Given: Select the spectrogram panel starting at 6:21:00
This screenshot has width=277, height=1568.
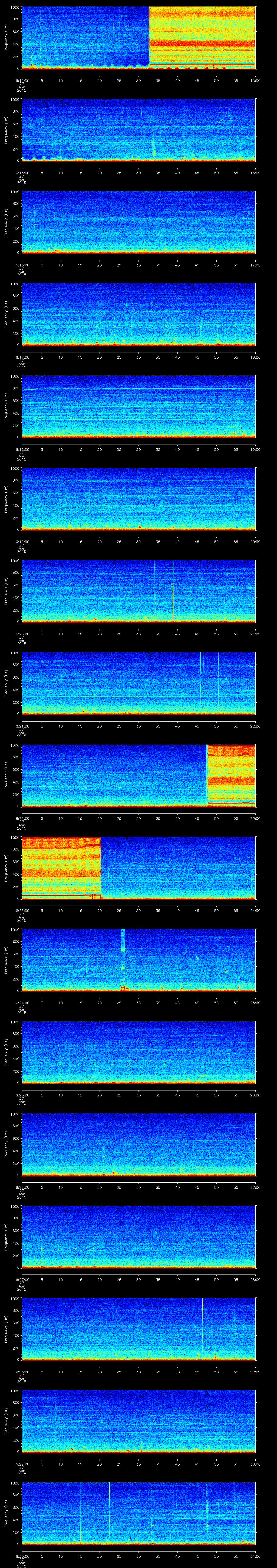Looking at the screenshot, I should (x=139, y=683).
